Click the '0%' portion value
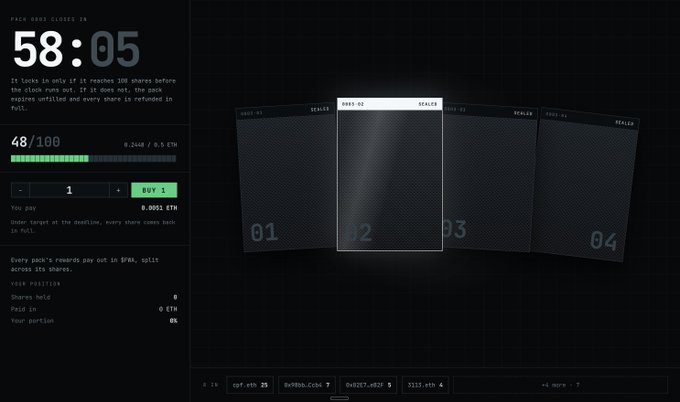 (x=173, y=321)
